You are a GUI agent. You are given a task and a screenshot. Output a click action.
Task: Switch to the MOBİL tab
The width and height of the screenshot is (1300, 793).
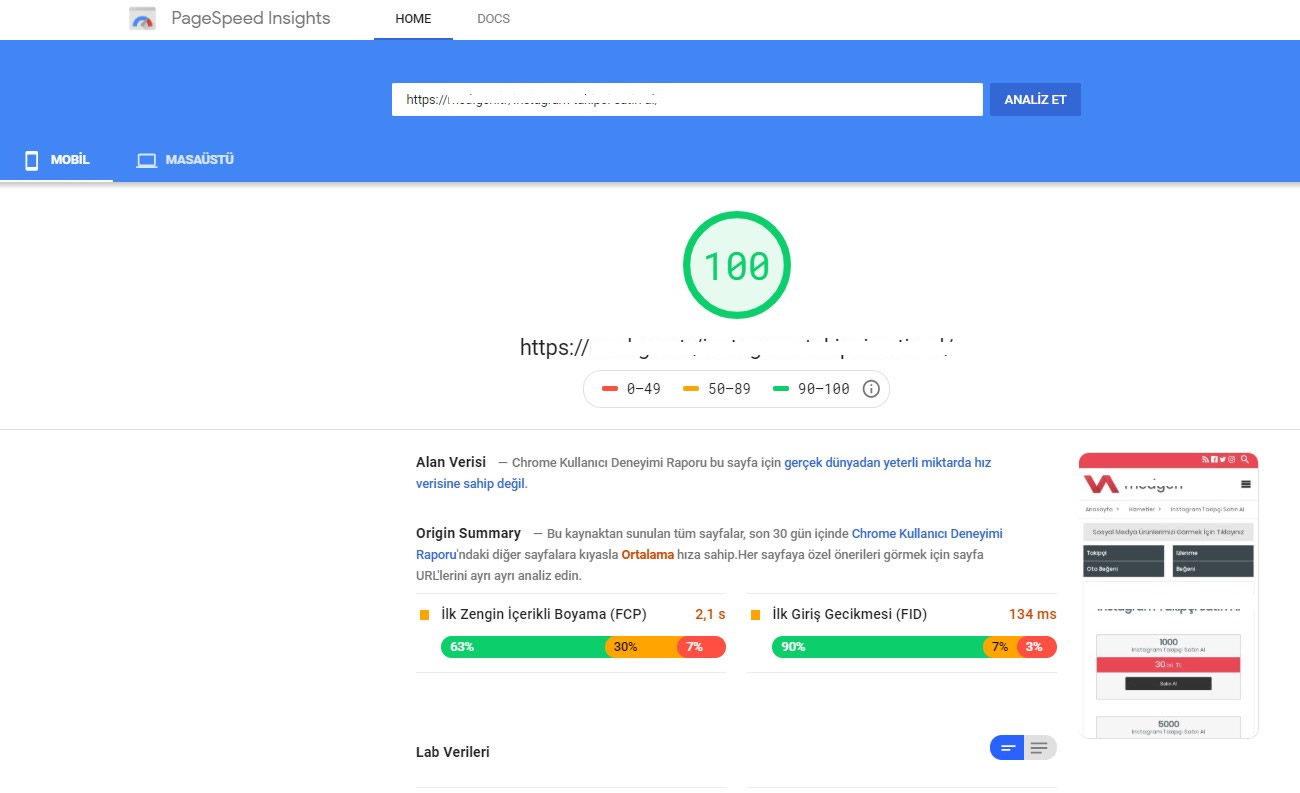56,160
